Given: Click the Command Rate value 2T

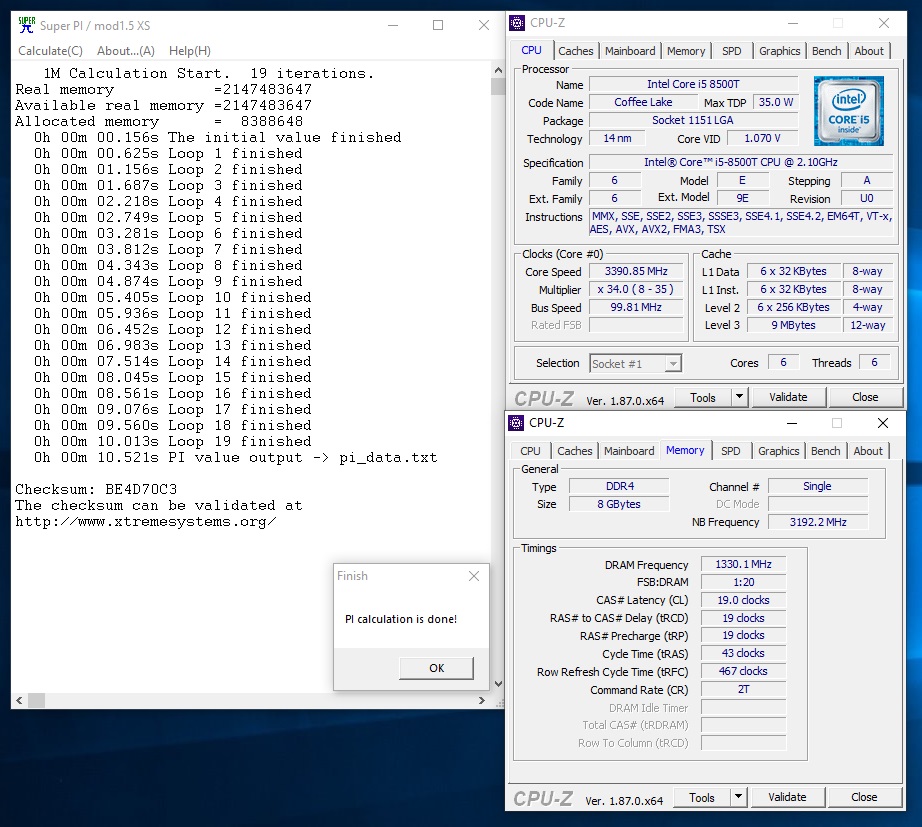Looking at the screenshot, I should [743, 689].
